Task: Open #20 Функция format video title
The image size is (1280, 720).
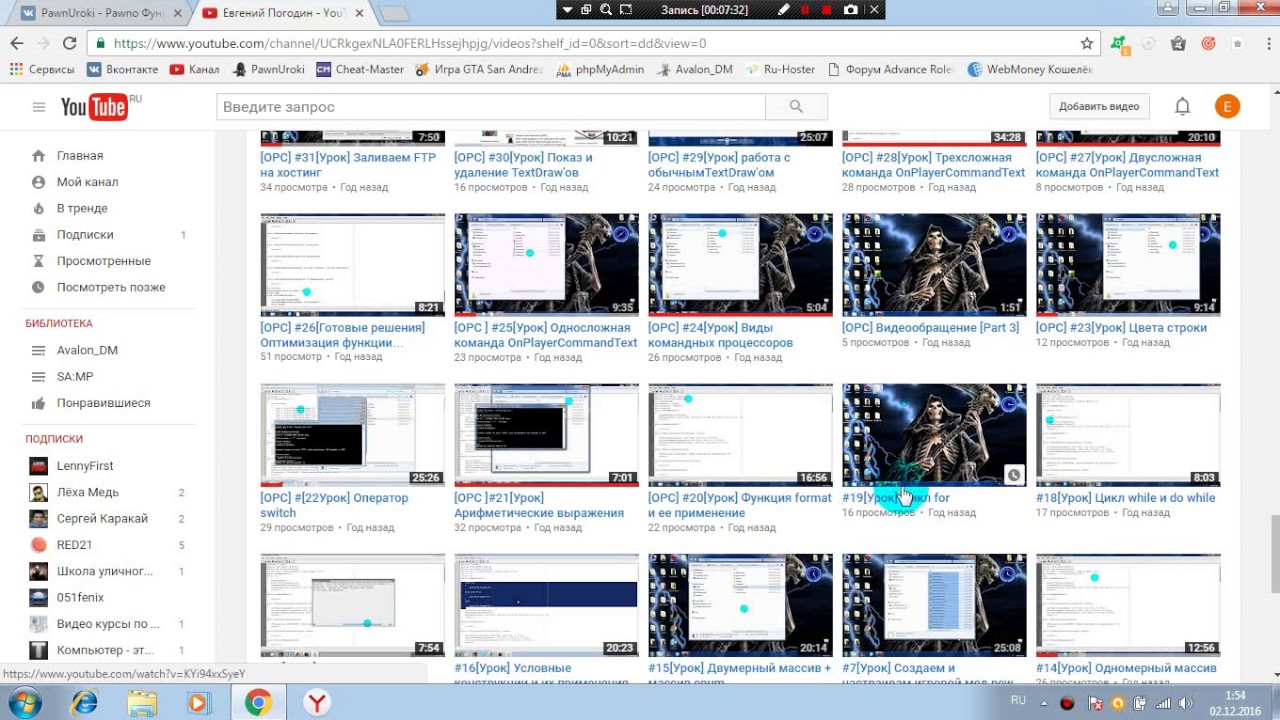Action: [x=740, y=505]
